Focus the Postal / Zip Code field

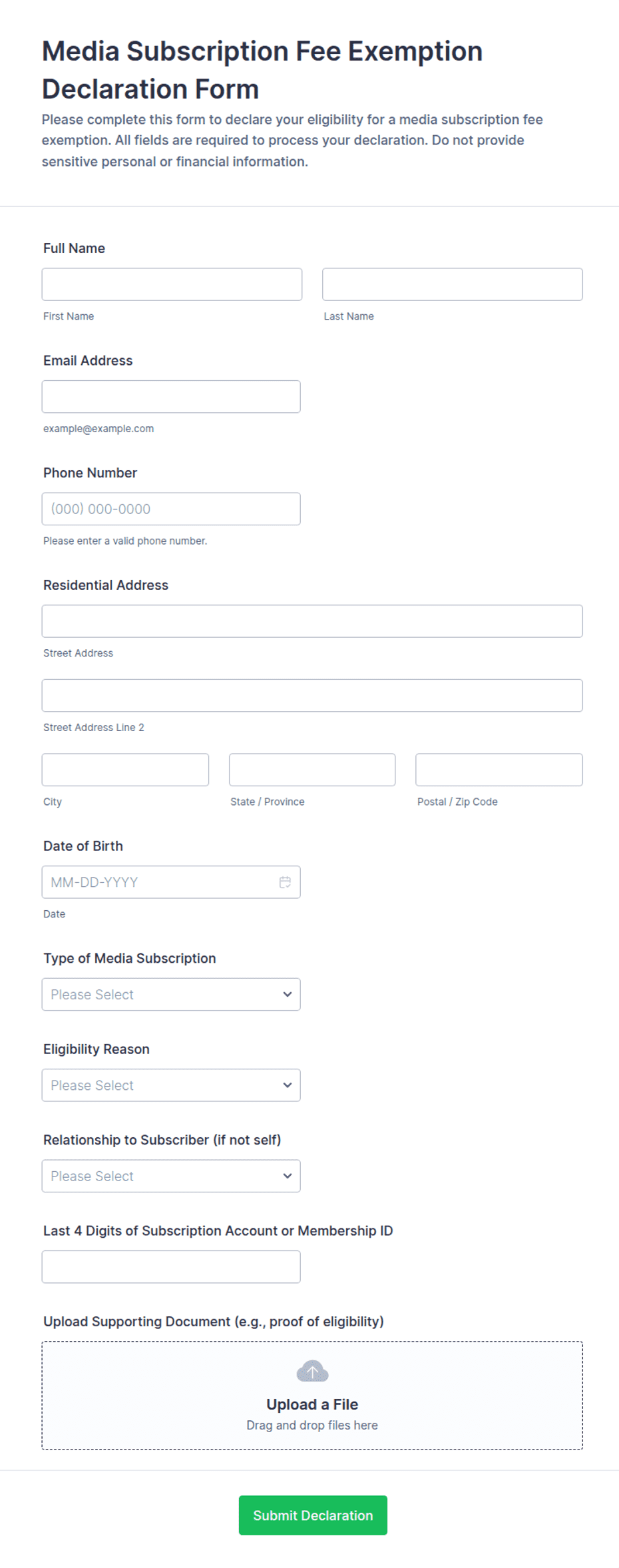click(499, 770)
